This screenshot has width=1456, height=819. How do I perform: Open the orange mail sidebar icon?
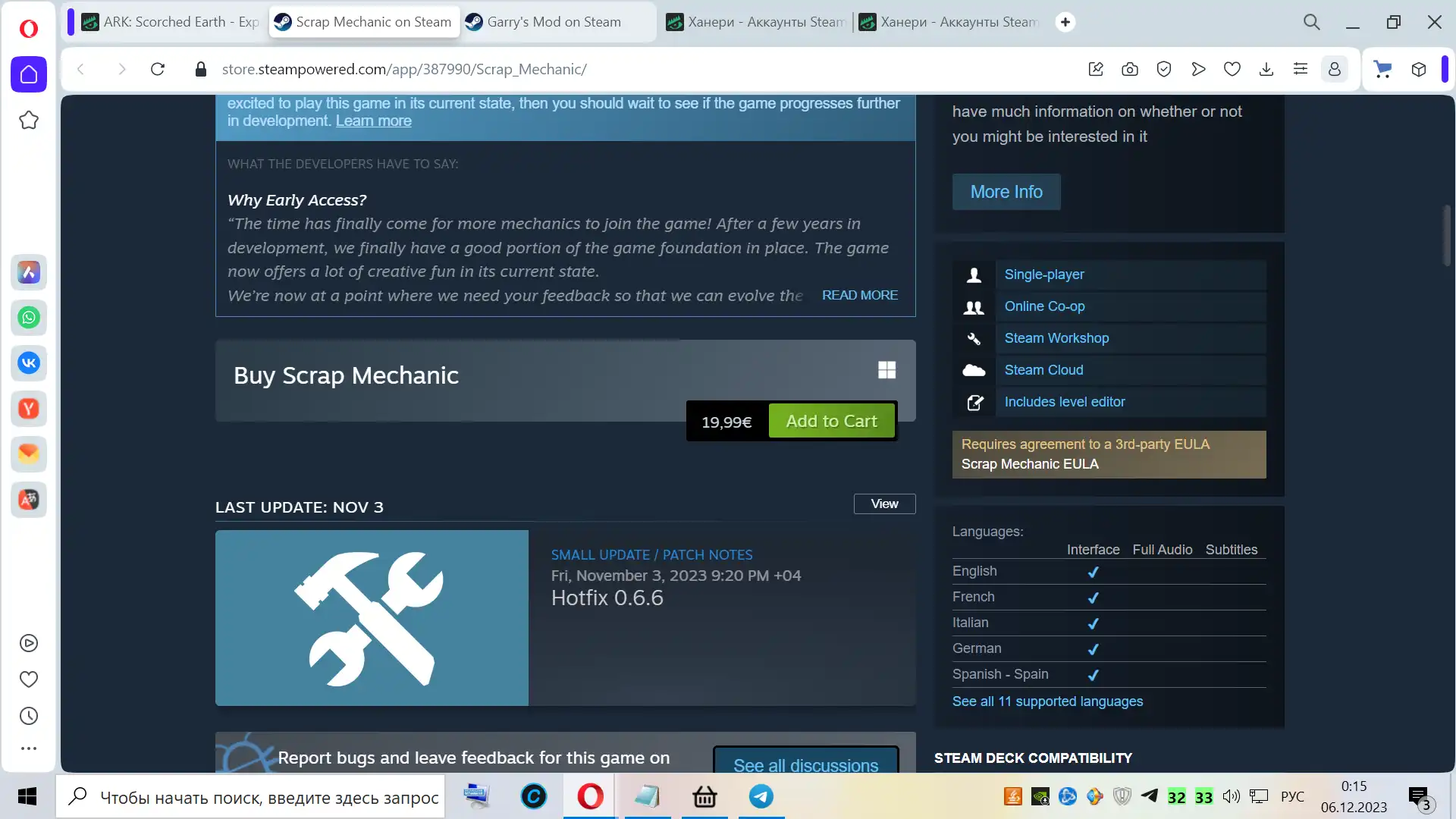(x=29, y=454)
